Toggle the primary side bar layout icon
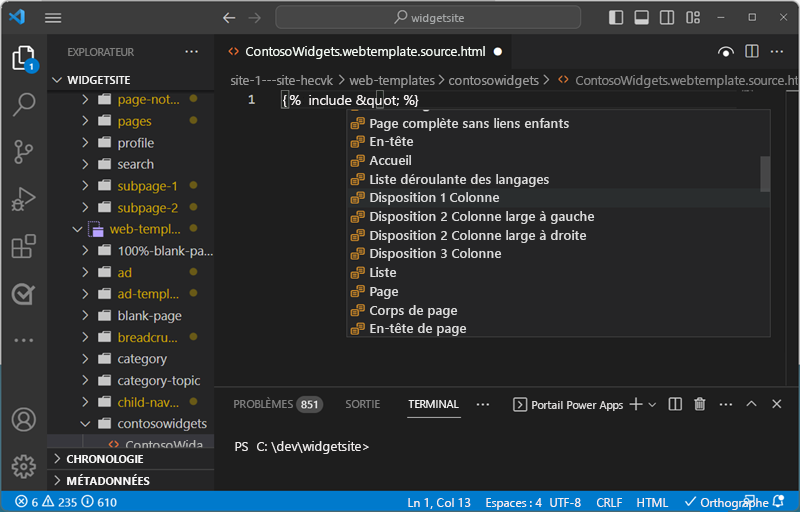The height and width of the screenshot is (512, 800). tap(616, 18)
